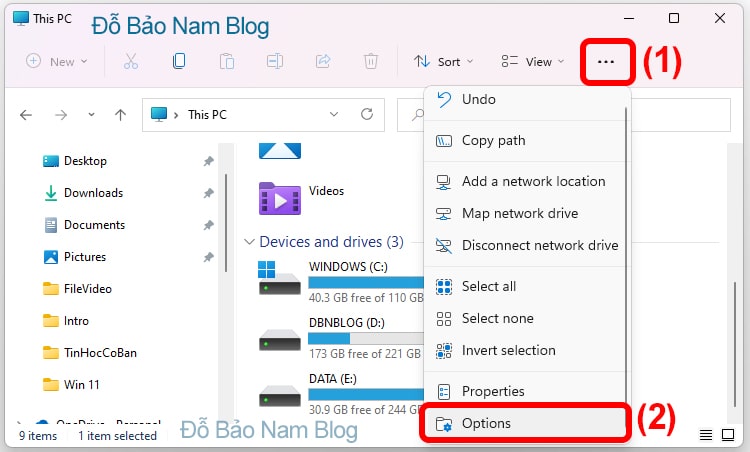Click the Paste clipboard icon
The image size is (750, 452).
227,62
